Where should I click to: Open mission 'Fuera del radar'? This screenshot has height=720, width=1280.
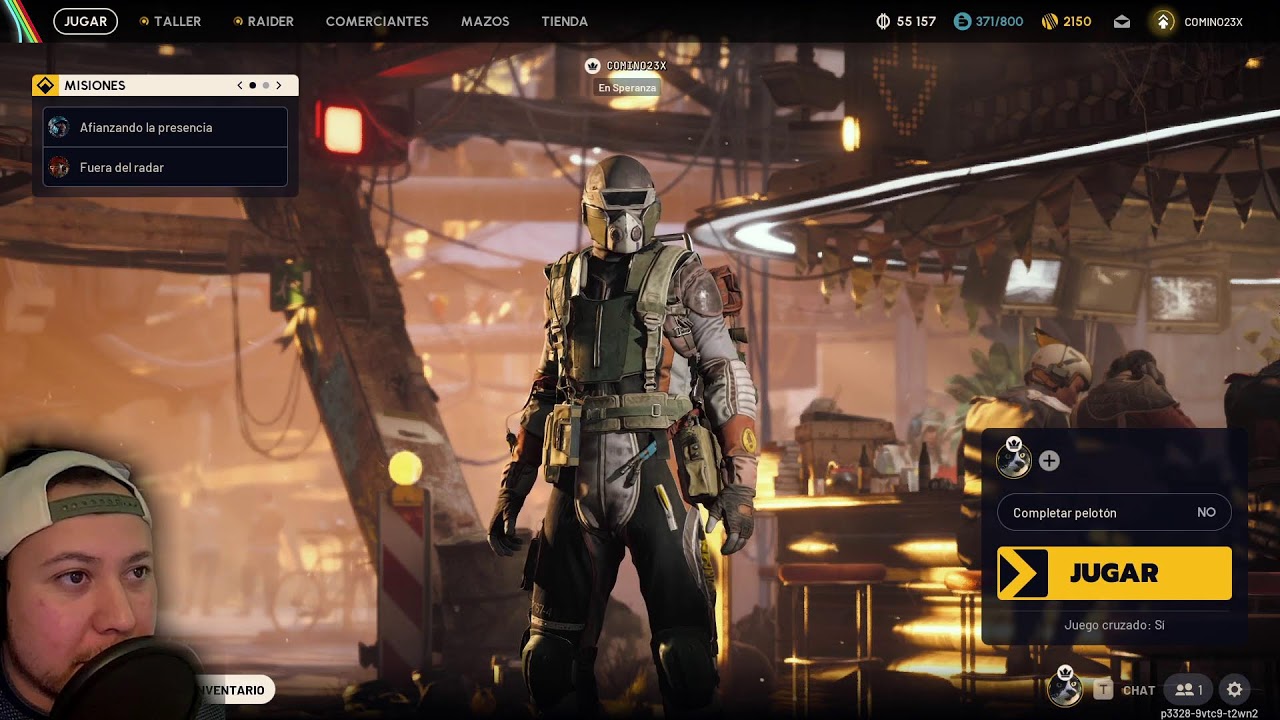point(166,167)
